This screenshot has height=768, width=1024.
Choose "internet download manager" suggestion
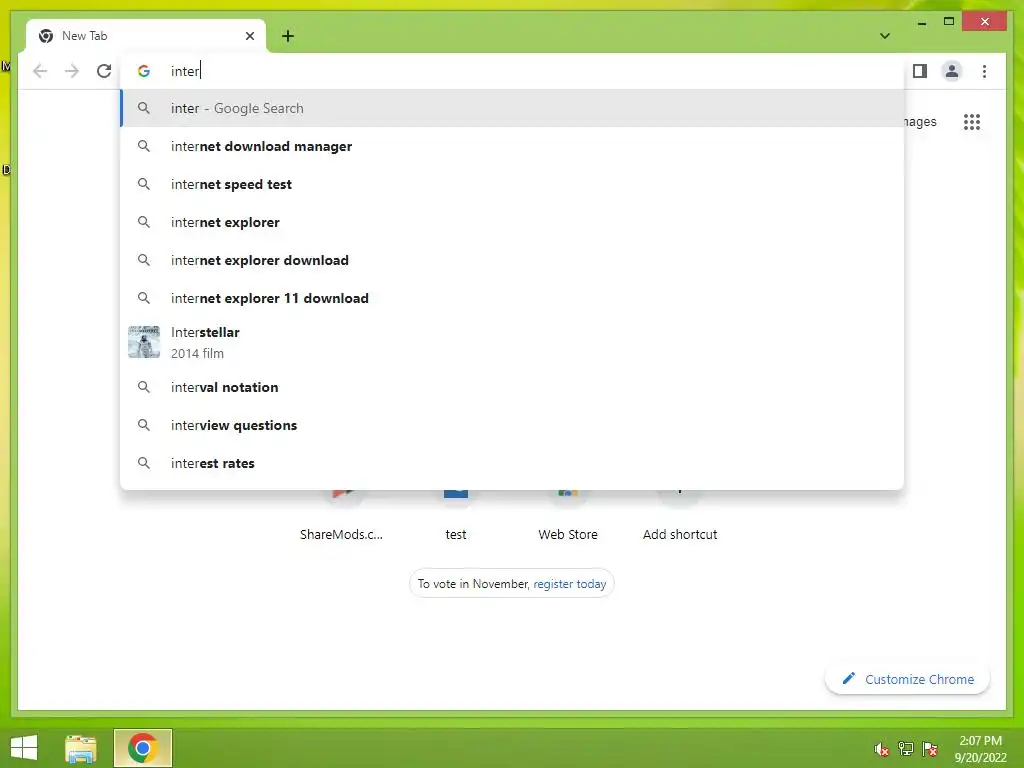[x=512, y=146]
